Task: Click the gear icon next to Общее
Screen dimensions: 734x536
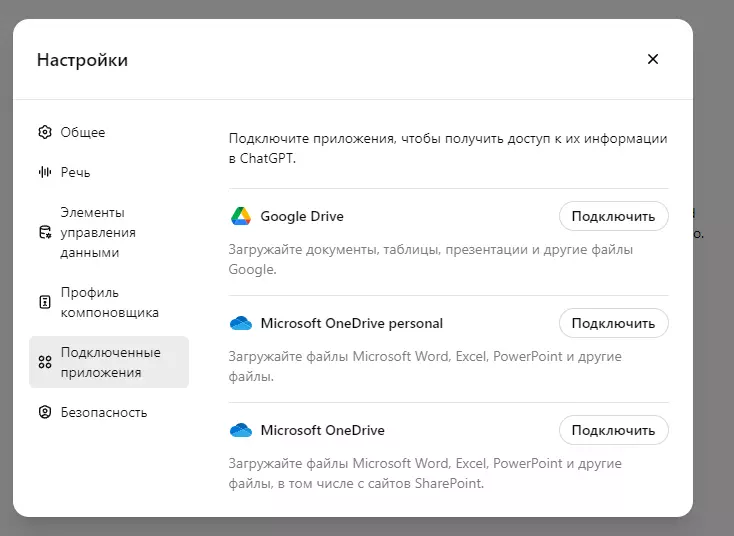Action: point(44,132)
